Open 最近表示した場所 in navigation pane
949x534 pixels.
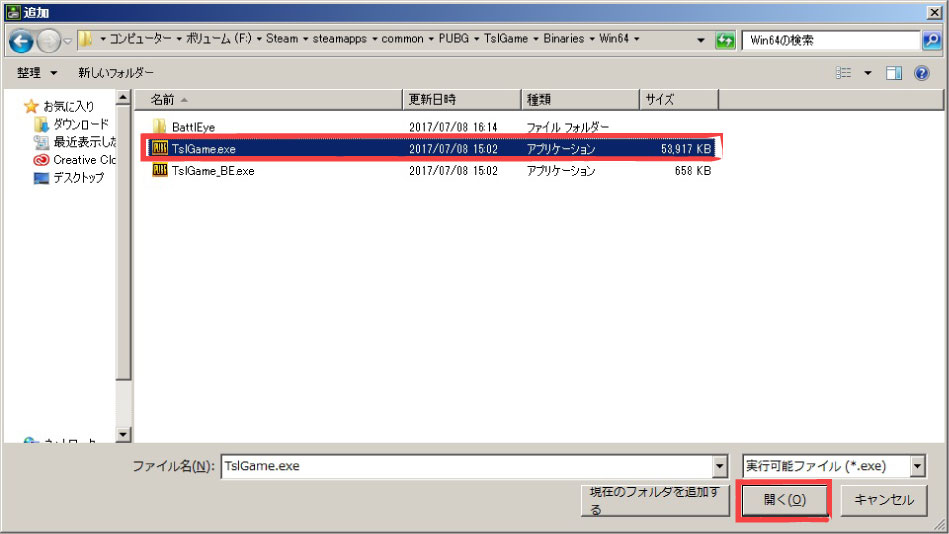pos(85,142)
